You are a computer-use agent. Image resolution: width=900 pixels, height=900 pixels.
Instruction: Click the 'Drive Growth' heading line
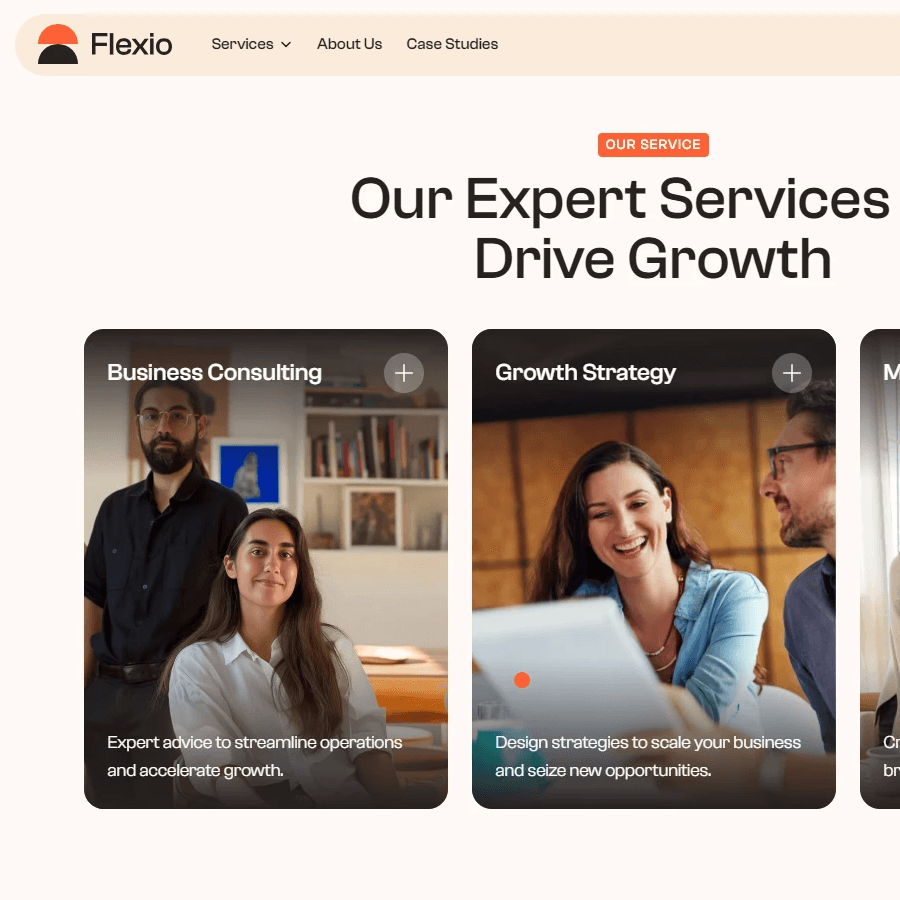[653, 259]
